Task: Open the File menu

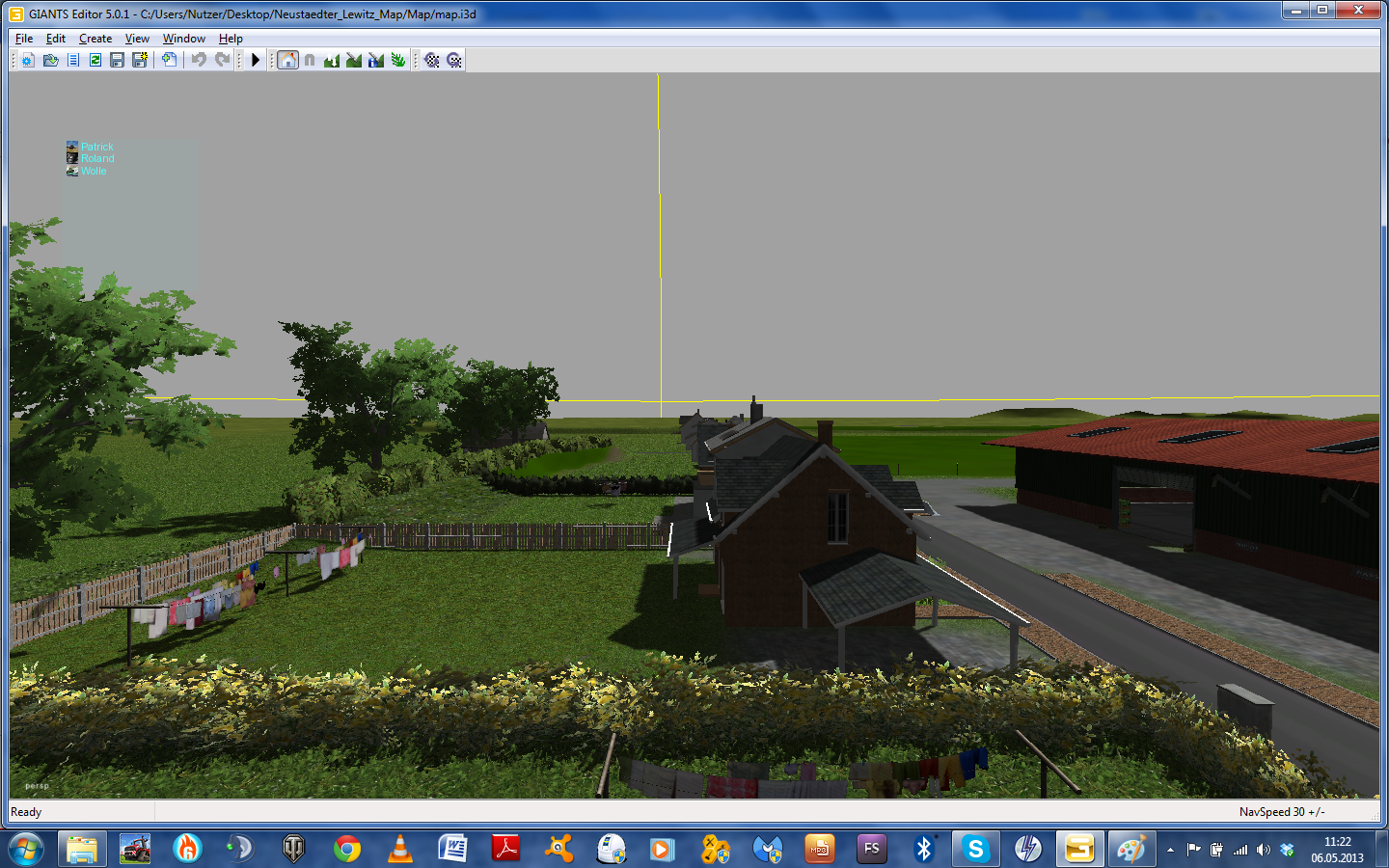Action: (24, 39)
